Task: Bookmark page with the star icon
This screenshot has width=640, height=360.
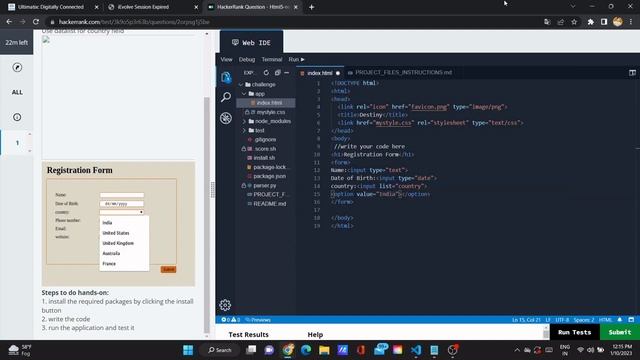Action: pyautogui.click(x=574, y=22)
